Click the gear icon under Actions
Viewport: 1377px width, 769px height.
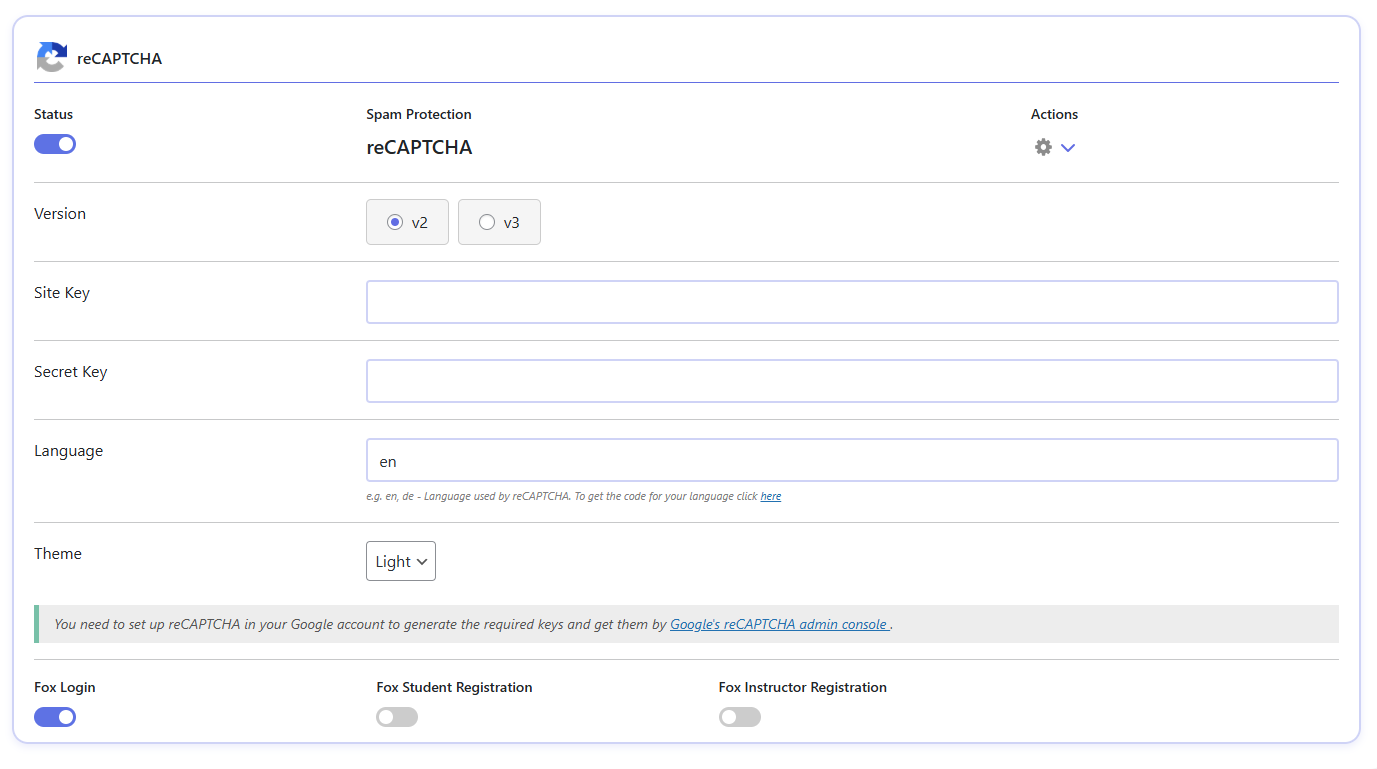[x=1043, y=147]
